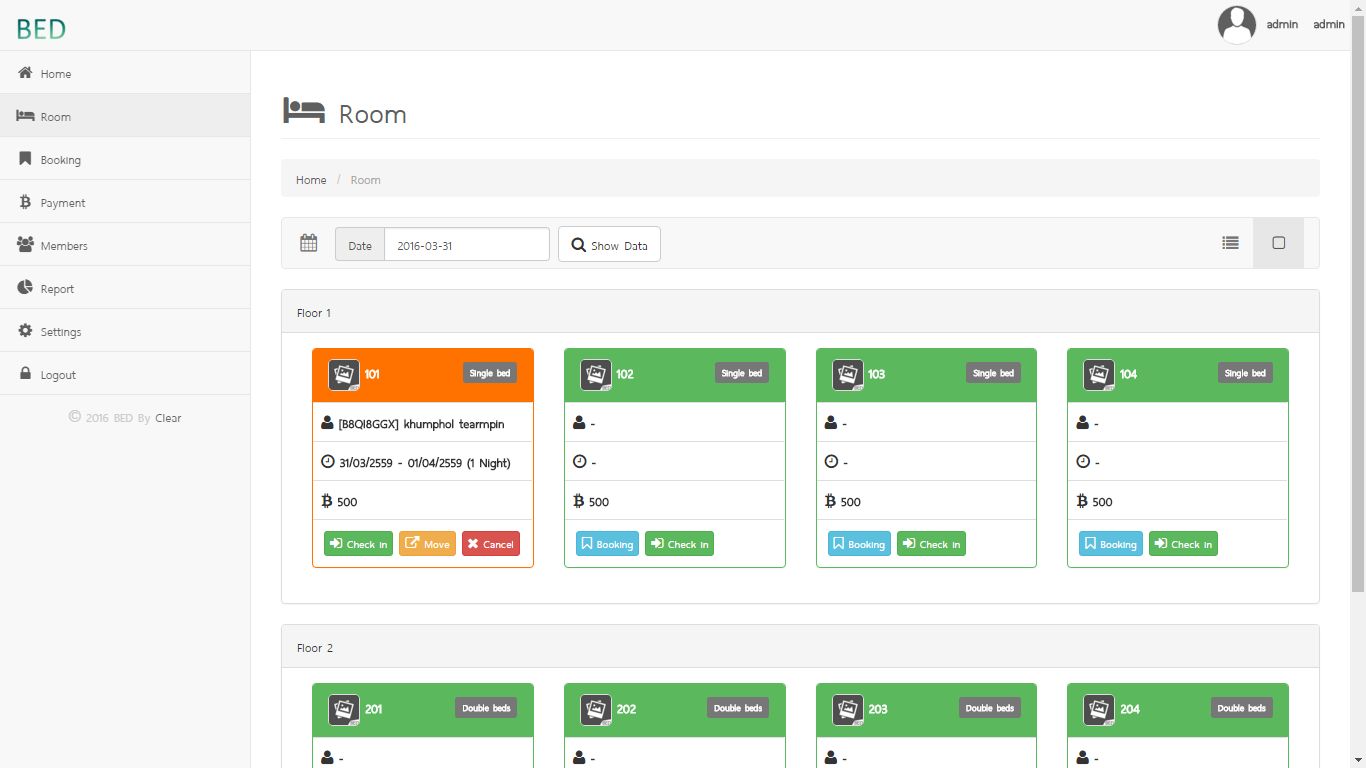This screenshot has width=1366, height=768.
Task: Click the 31/03/2559 - 01/04/2559 stay dates
Action: point(402,463)
